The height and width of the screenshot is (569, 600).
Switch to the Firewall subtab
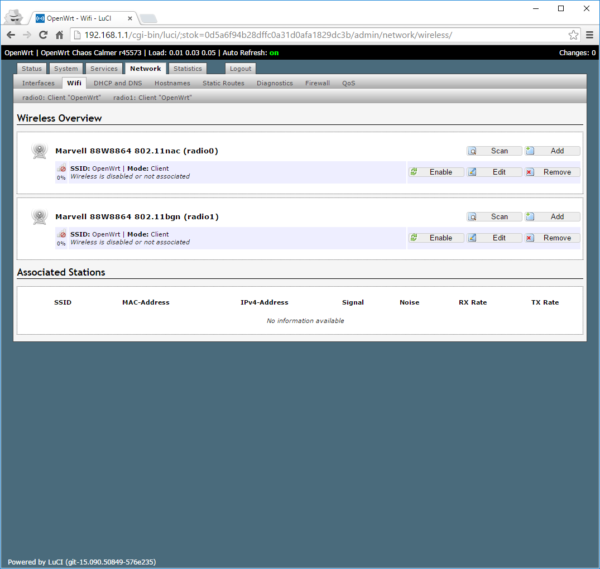pos(317,83)
